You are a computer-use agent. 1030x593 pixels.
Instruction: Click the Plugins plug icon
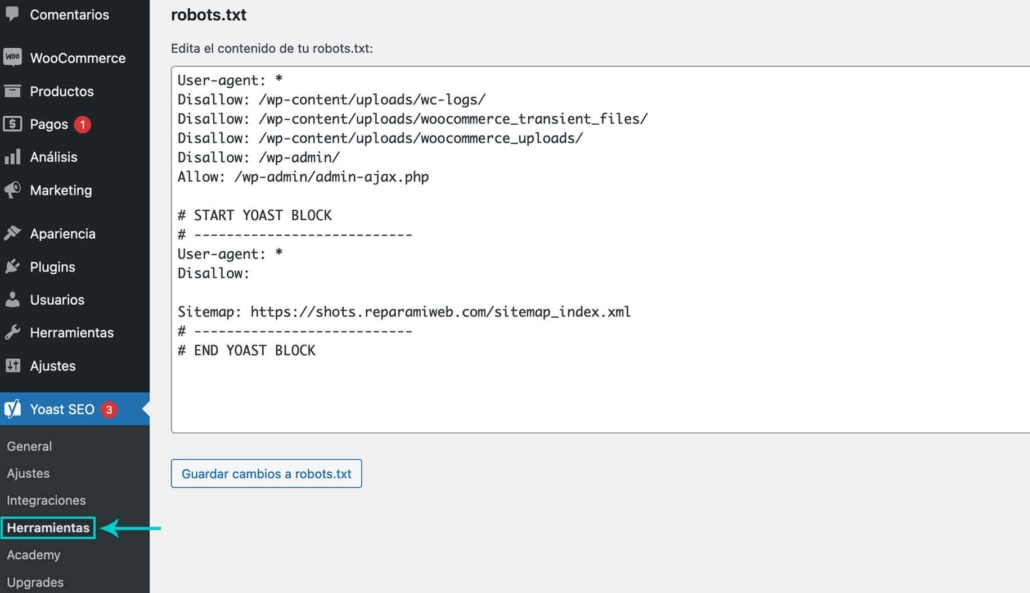[x=12, y=267]
